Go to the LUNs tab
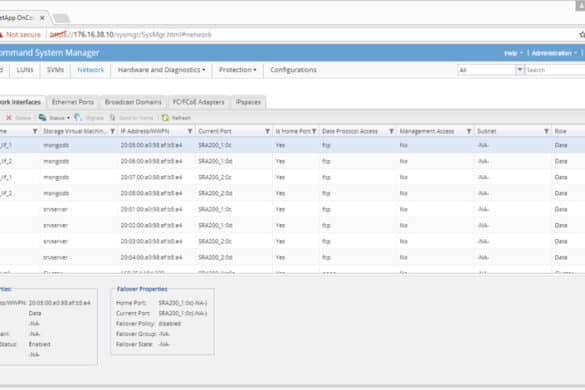585x390 pixels. (x=25, y=70)
